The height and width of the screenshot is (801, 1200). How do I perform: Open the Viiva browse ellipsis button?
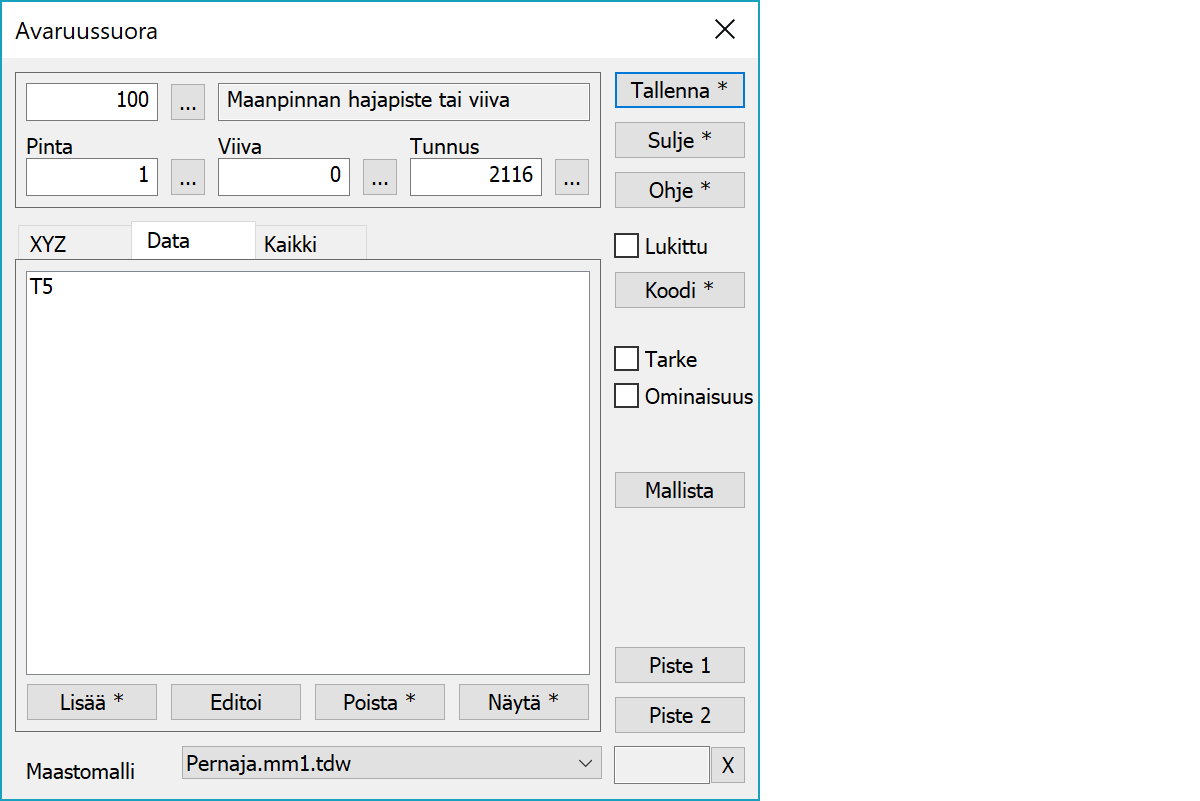pos(380,177)
